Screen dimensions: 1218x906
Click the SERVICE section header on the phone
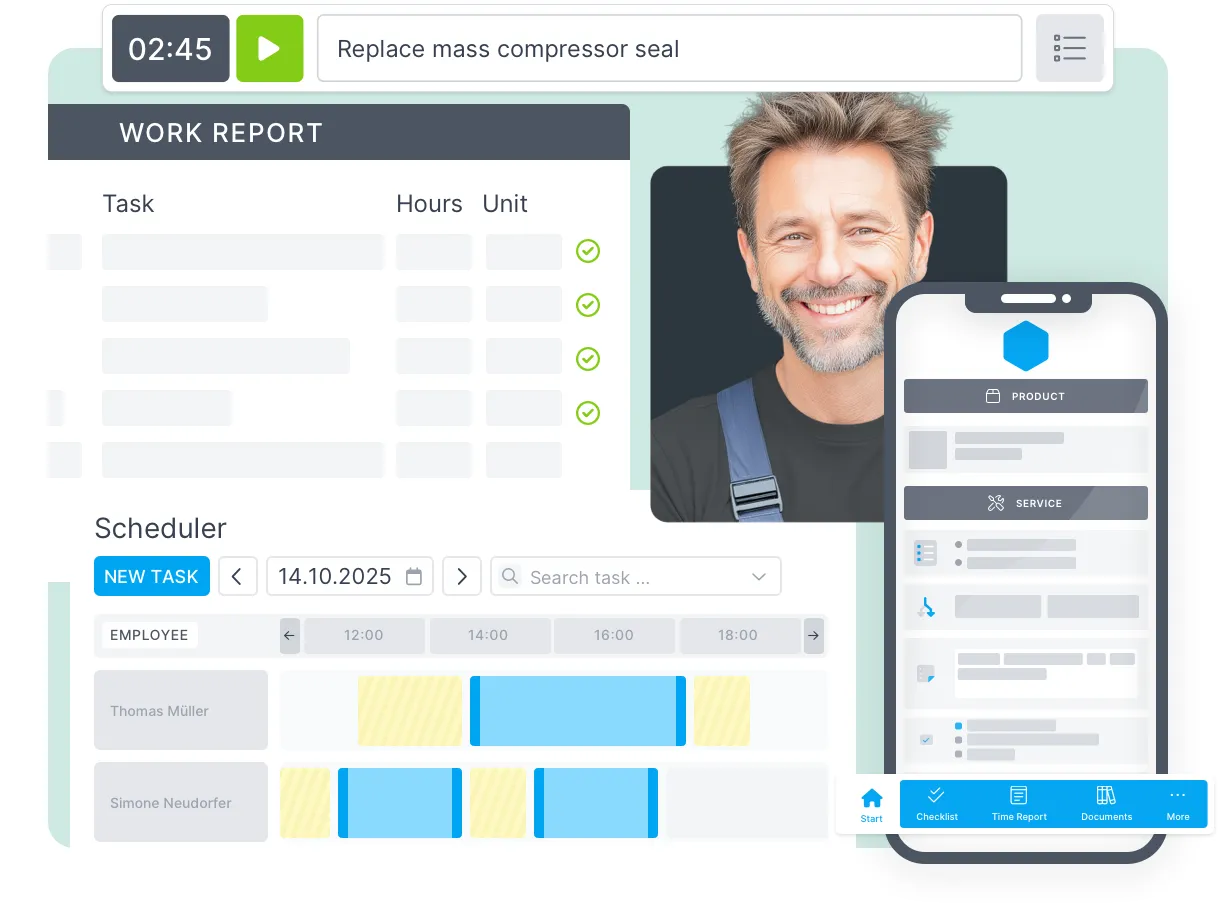pos(1026,503)
